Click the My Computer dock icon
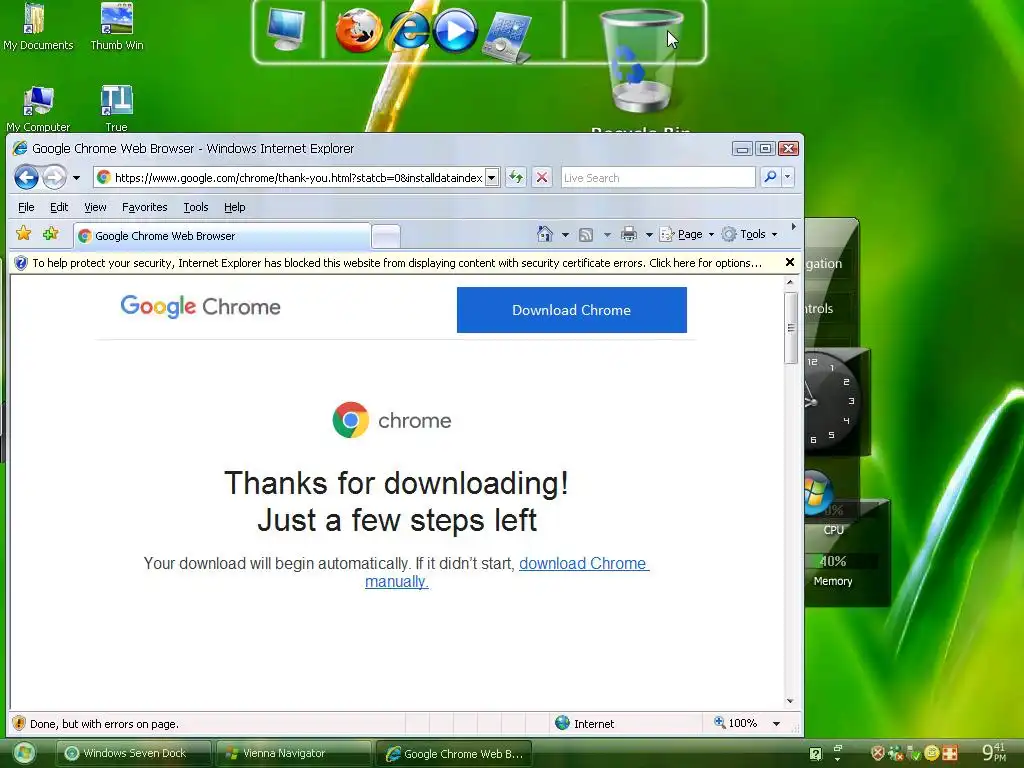Image resolution: width=1024 pixels, height=768 pixels. [x=287, y=30]
